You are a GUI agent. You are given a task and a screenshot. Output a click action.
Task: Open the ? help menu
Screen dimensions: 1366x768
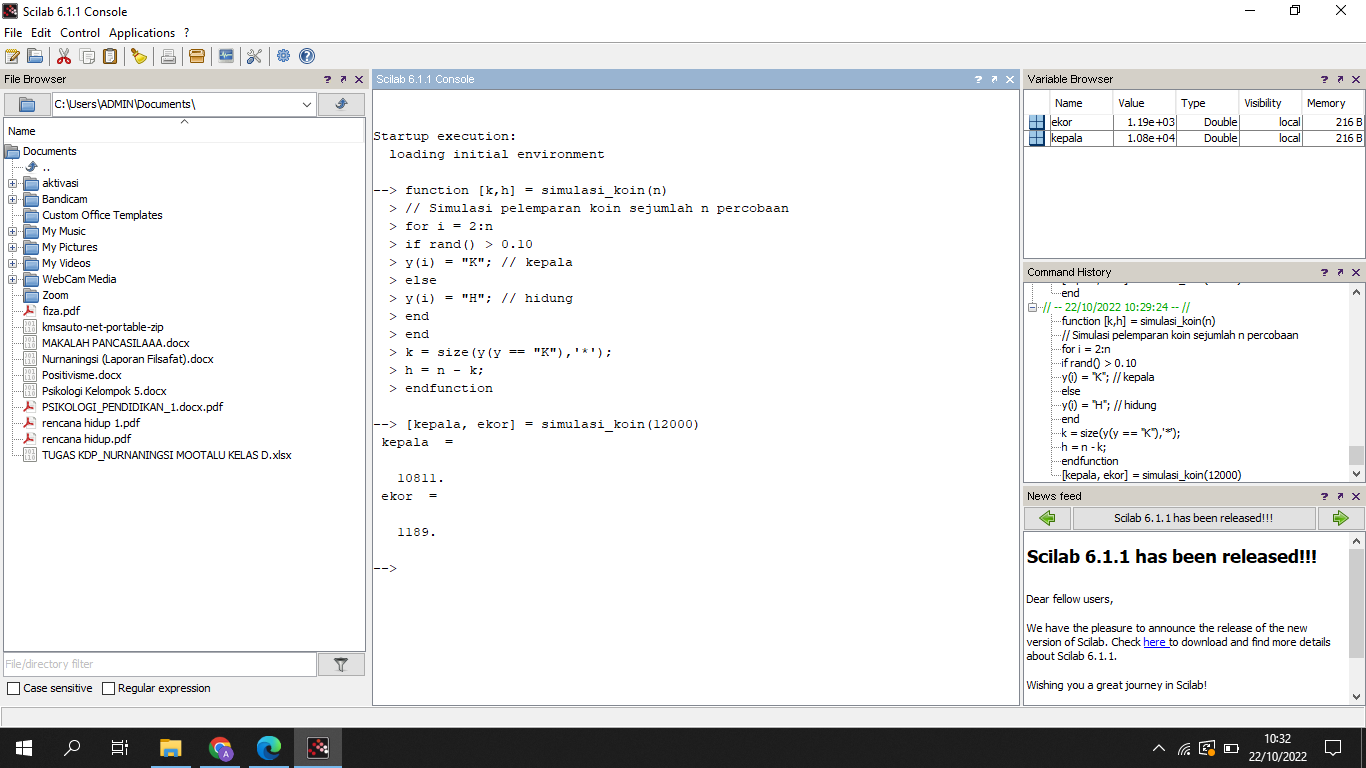coord(186,33)
